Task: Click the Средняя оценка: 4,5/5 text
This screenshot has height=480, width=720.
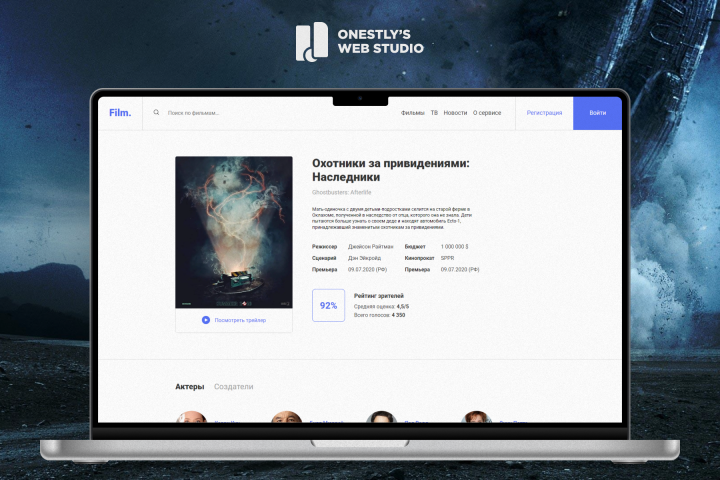Action: 381,306
